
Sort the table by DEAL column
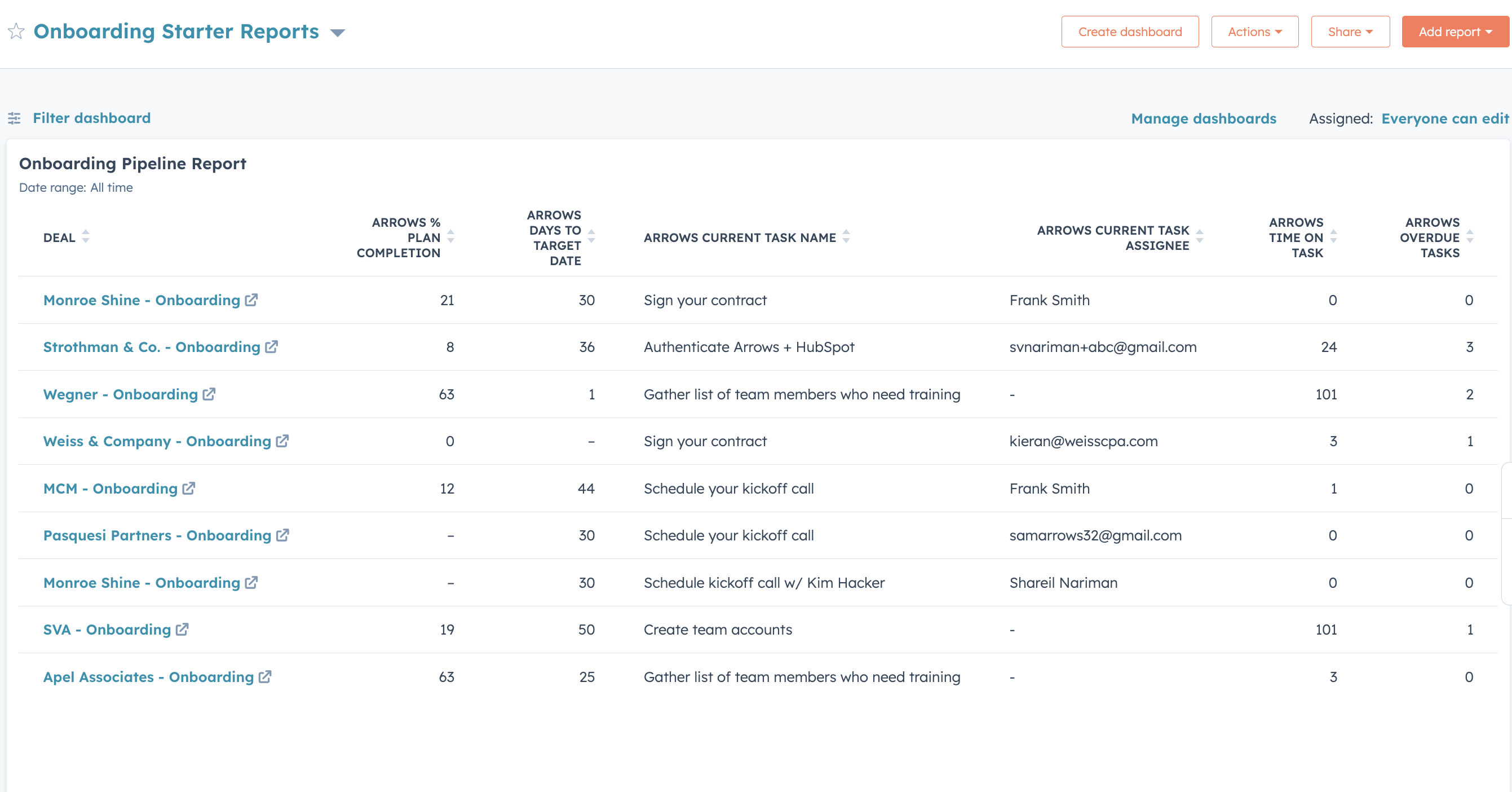(x=86, y=237)
